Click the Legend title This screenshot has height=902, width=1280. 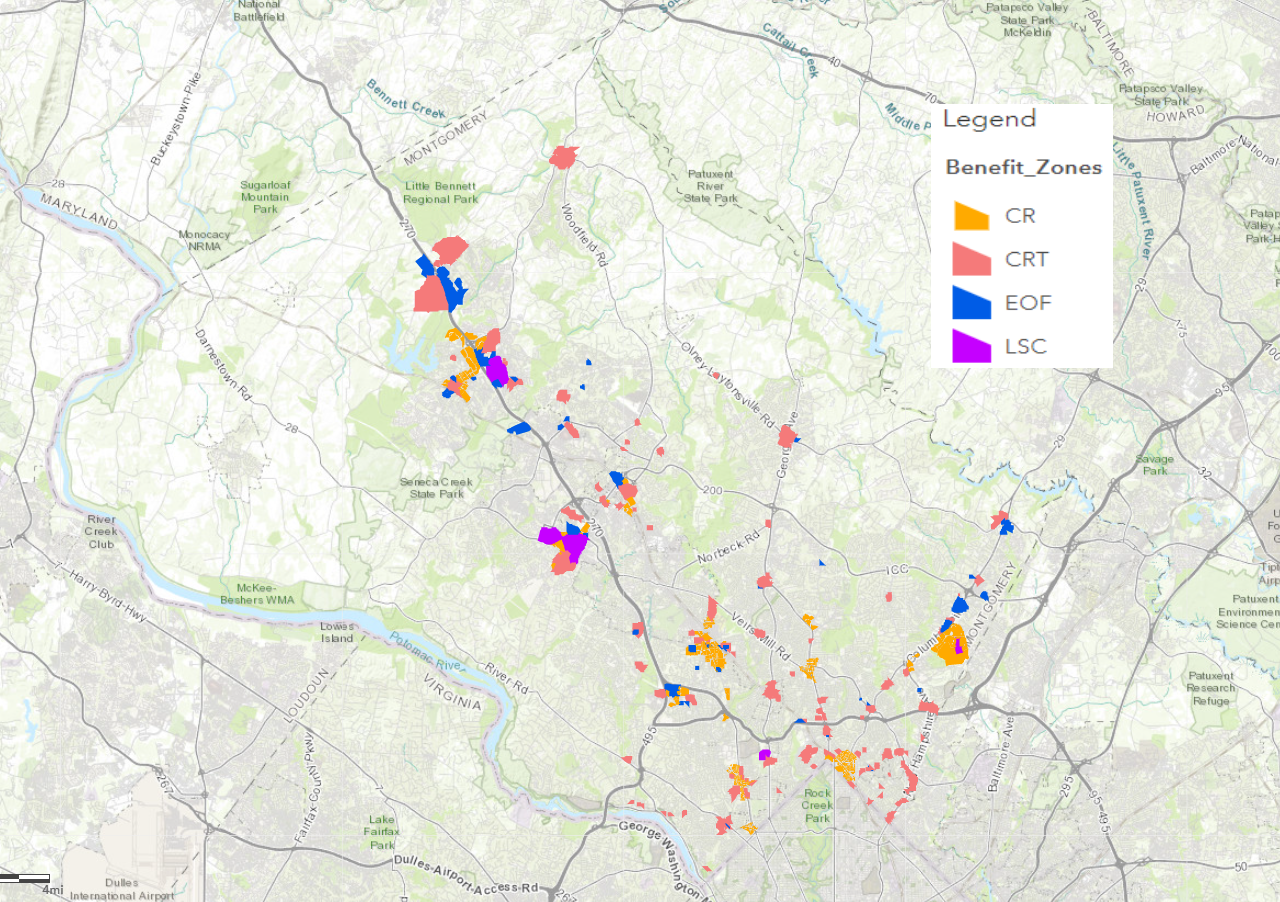click(989, 119)
